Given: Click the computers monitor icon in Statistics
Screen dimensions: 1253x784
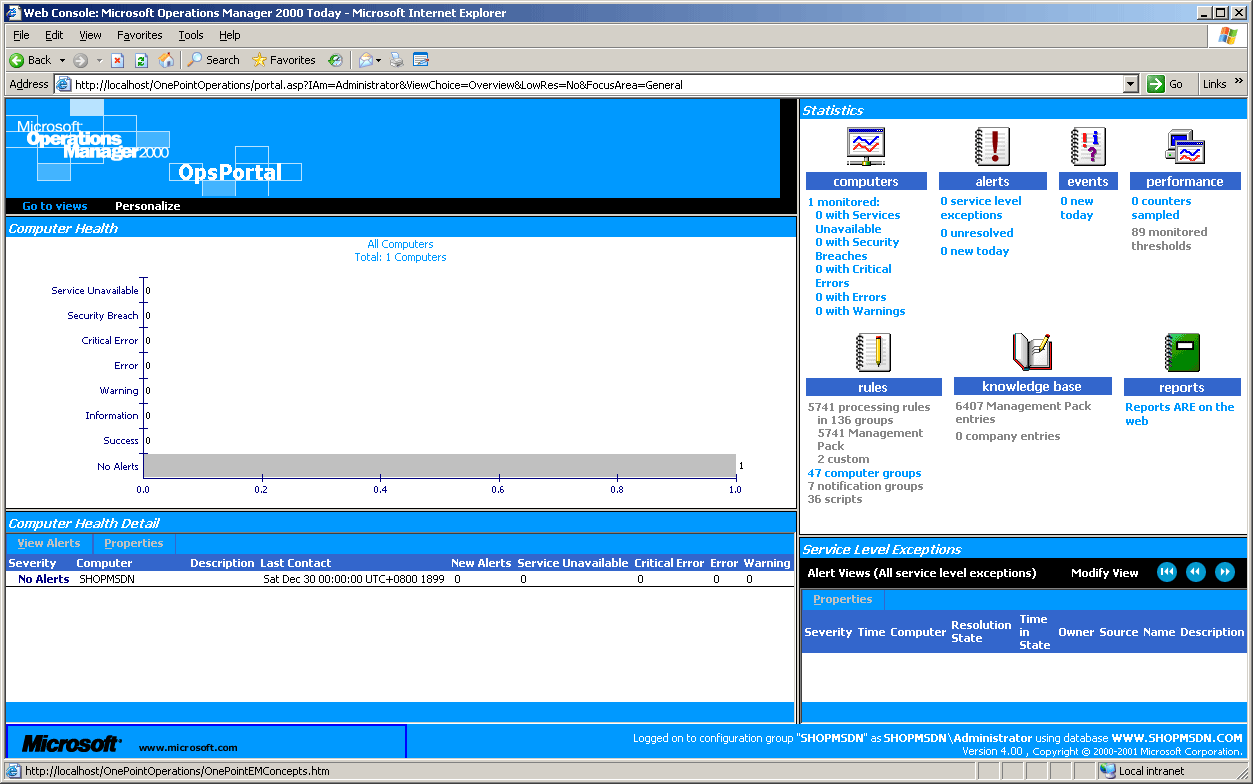Looking at the screenshot, I should point(865,147).
